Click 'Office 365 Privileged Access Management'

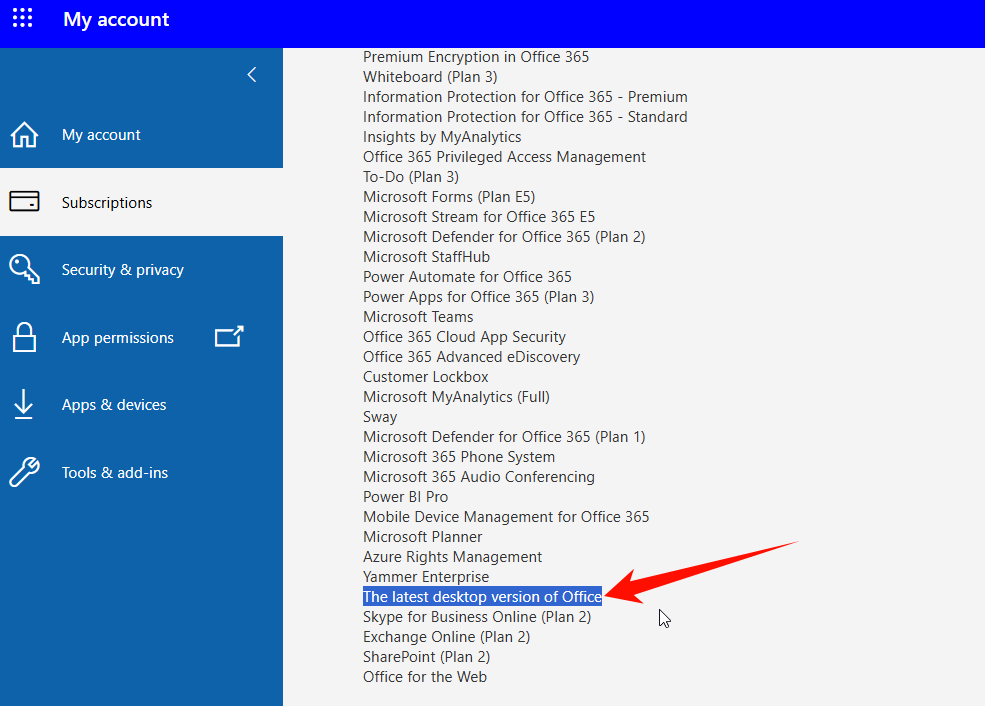point(504,157)
